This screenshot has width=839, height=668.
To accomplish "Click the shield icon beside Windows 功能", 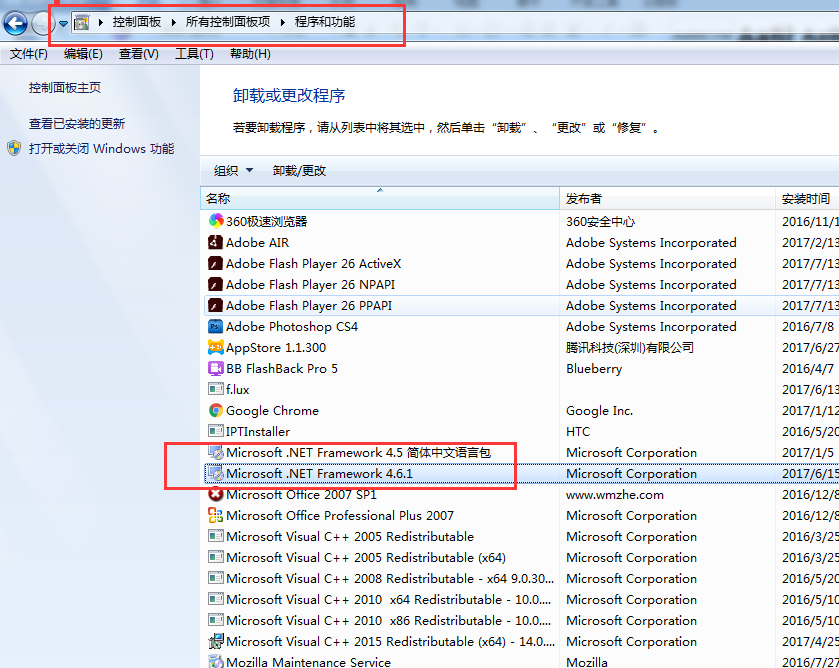I will (14, 148).
